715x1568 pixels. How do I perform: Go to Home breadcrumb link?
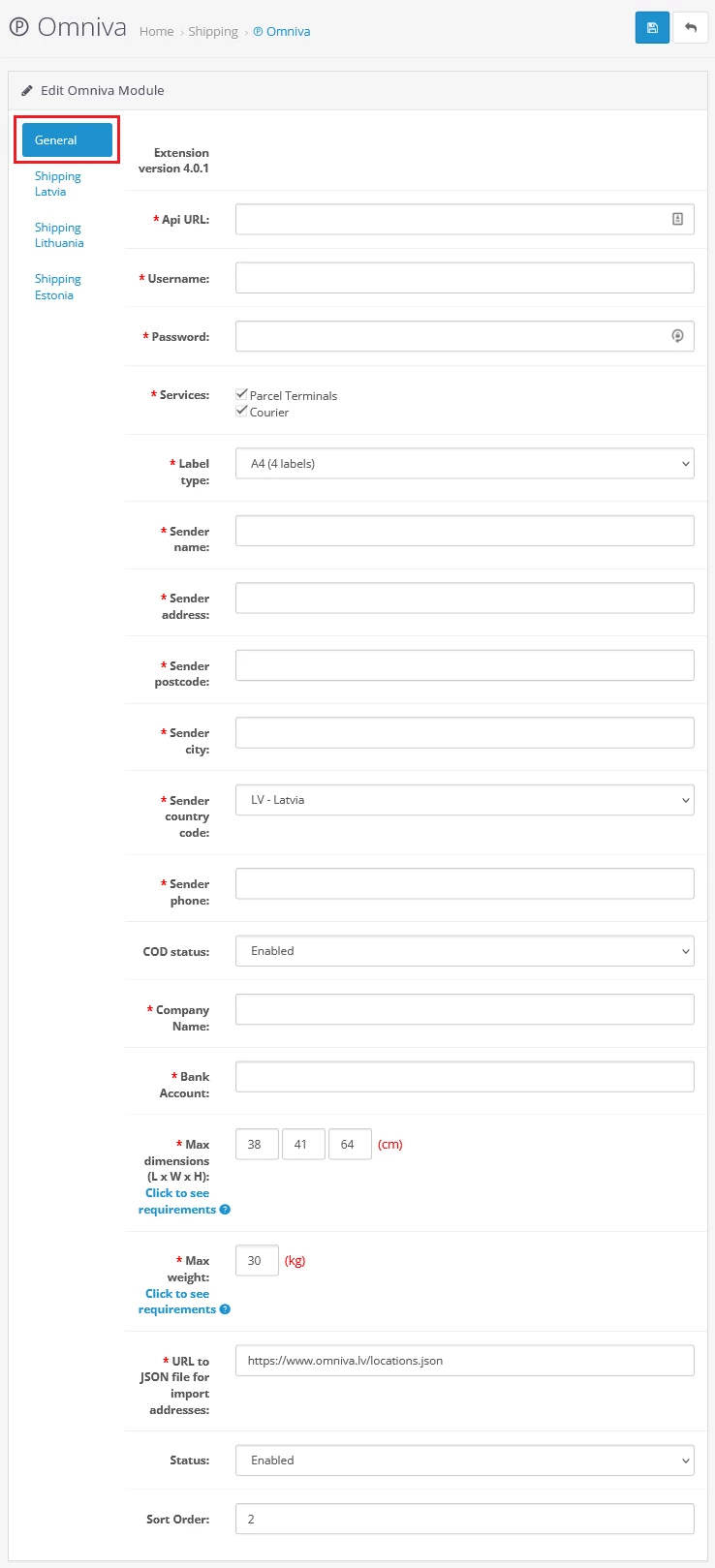156,32
